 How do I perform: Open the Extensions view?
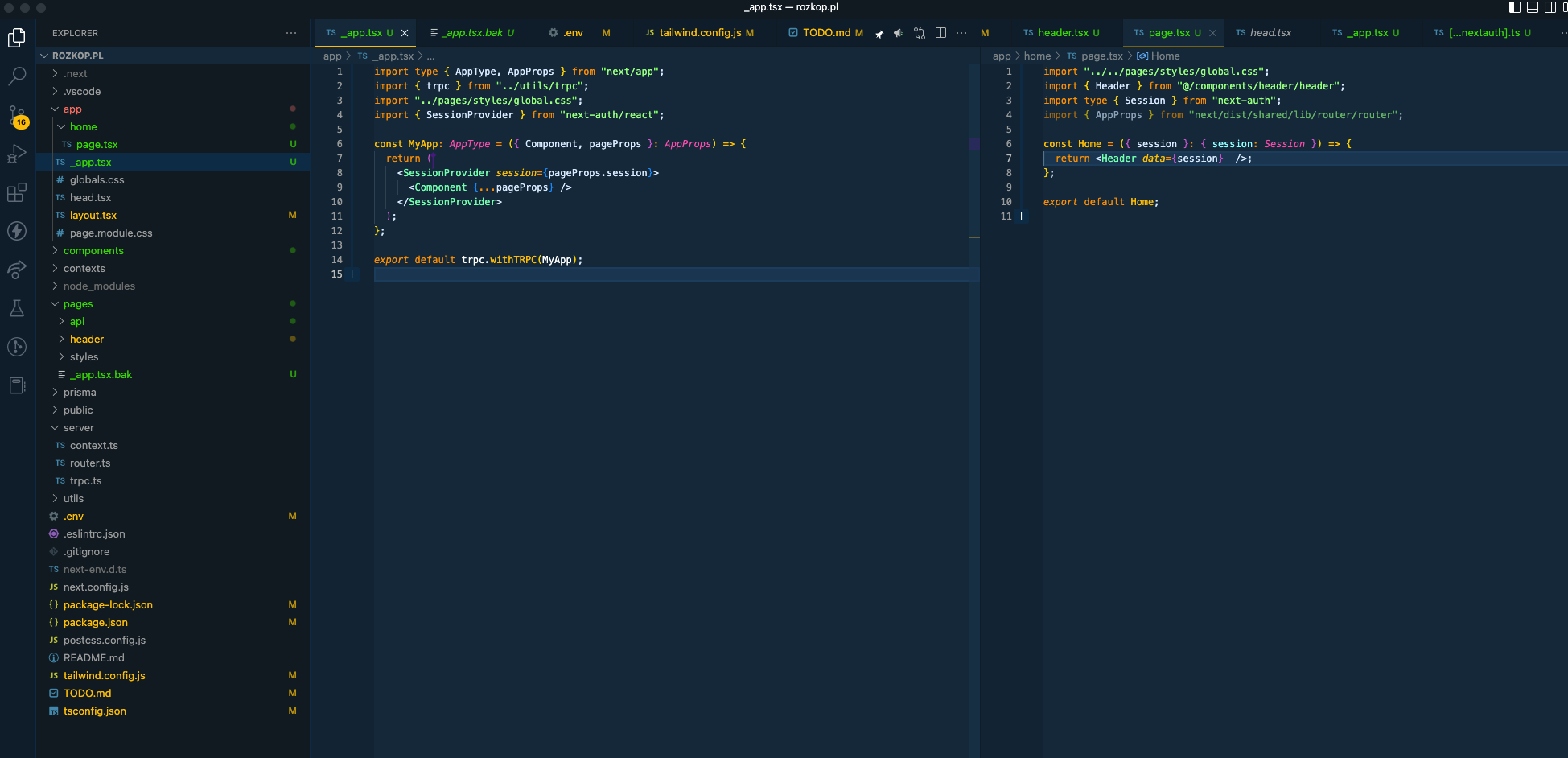17,193
